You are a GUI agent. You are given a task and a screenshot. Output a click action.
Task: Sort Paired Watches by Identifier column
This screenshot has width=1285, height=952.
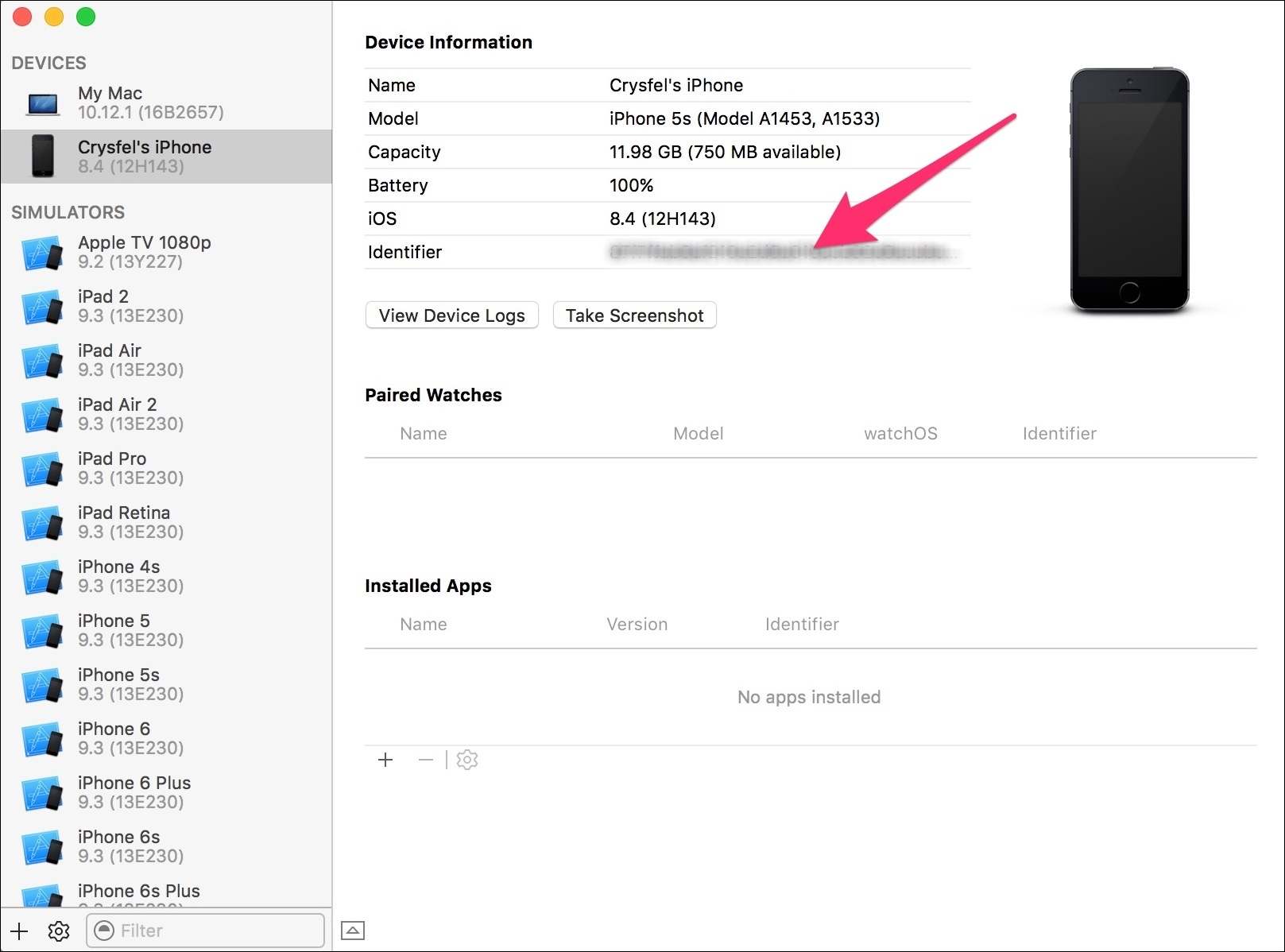(1059, 433)
